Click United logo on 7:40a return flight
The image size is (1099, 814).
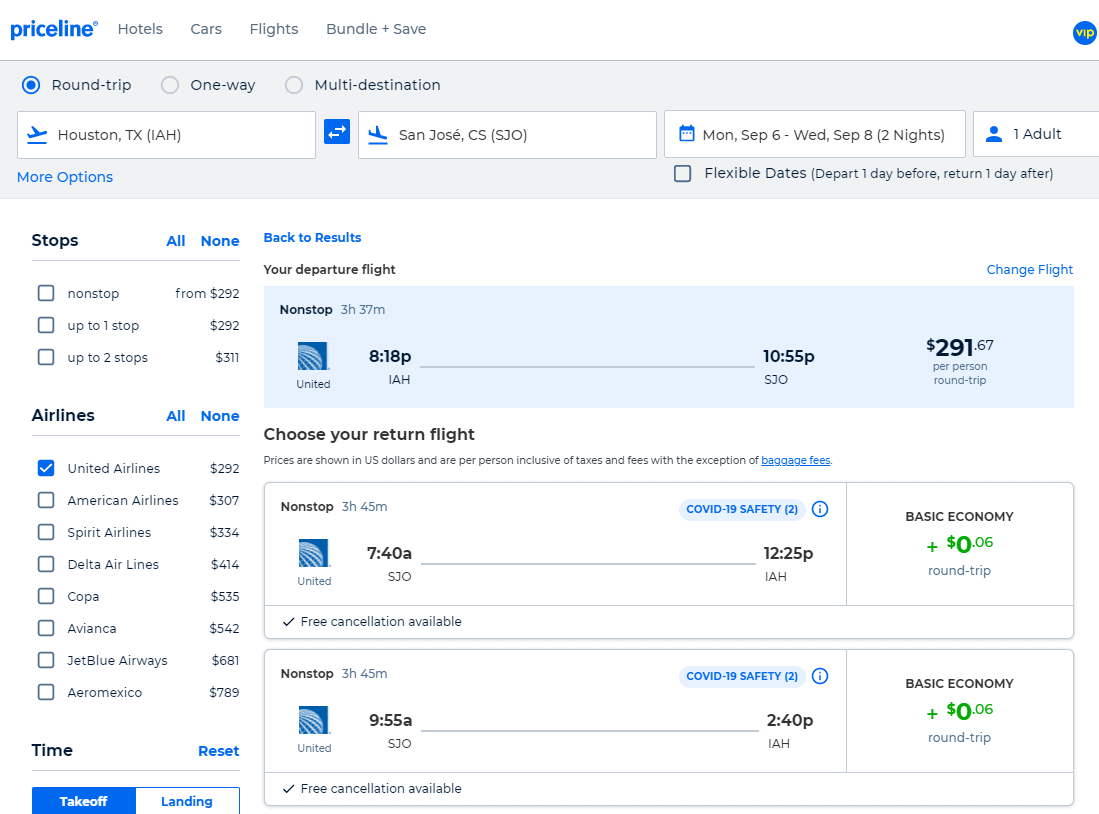(x=313, y=553)
